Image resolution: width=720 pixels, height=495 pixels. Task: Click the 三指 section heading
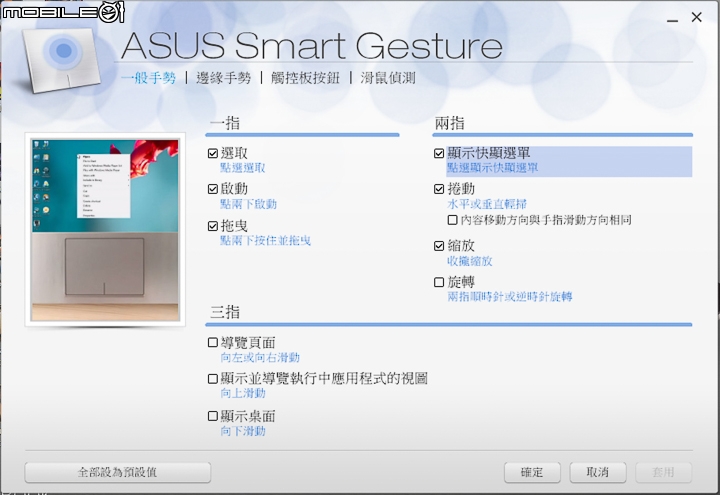point(225,312)
